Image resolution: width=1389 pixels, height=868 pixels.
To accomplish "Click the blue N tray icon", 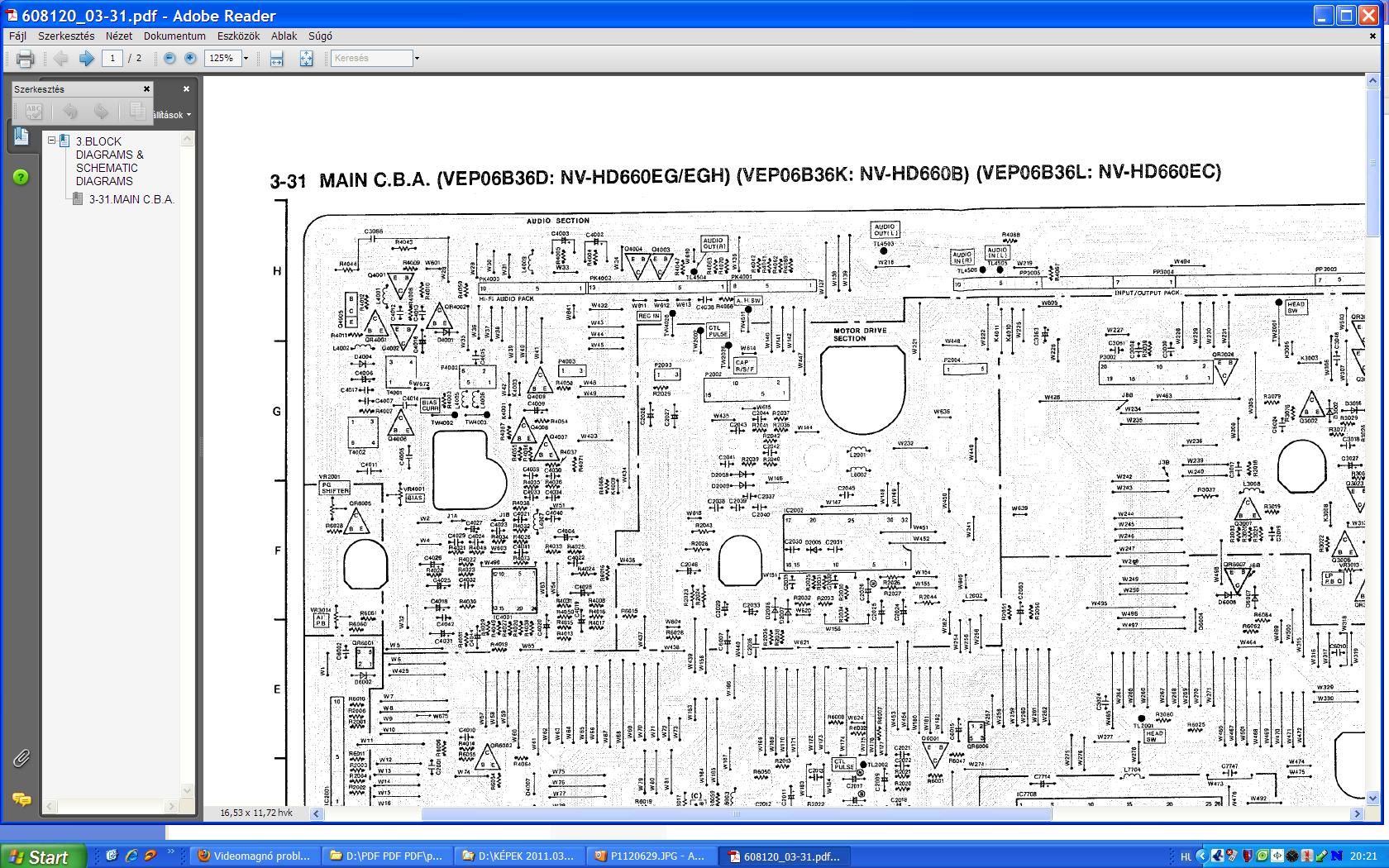I will [x=1337, y=856].
